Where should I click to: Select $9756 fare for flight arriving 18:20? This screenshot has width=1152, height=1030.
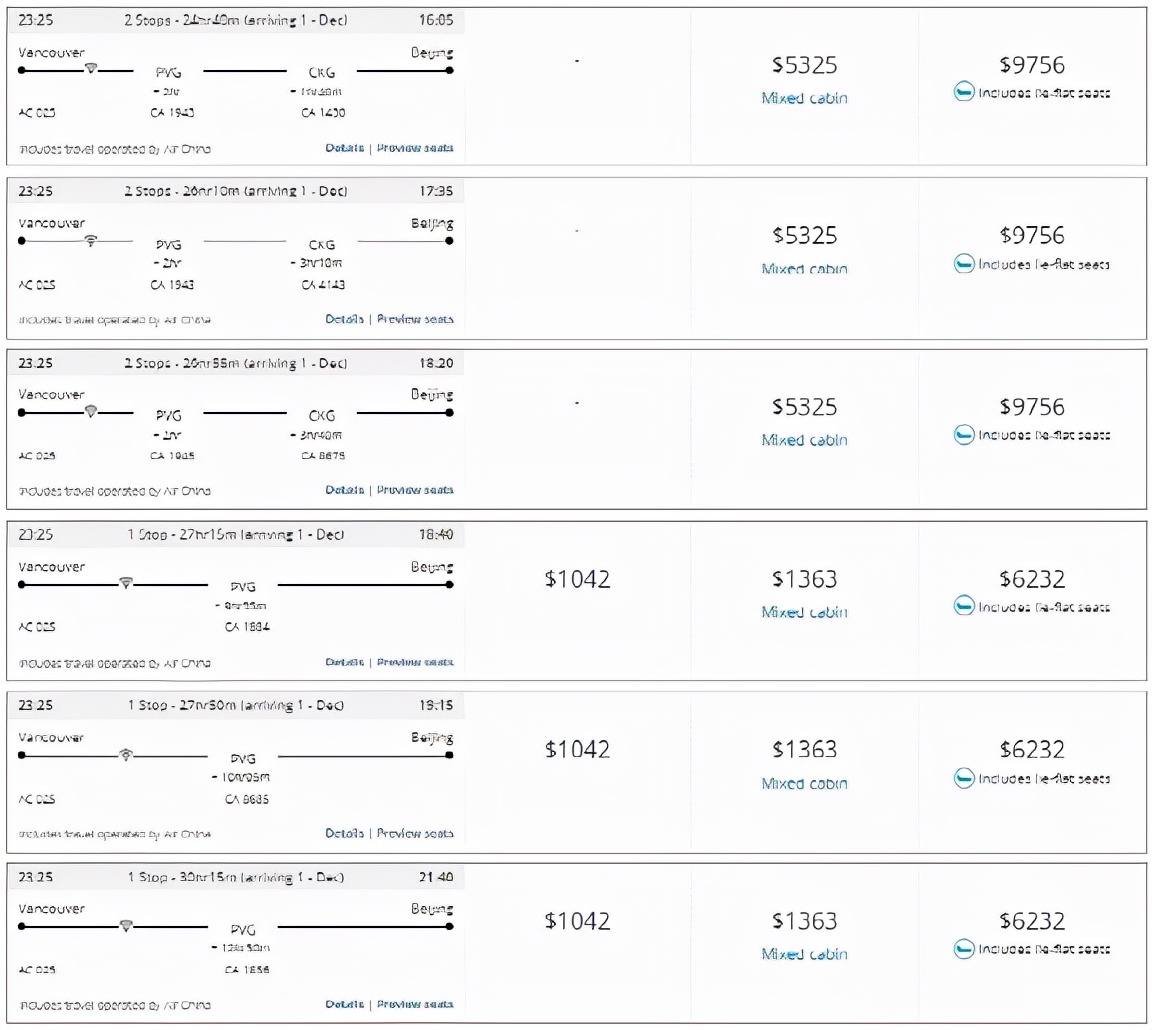[1031, 407]
